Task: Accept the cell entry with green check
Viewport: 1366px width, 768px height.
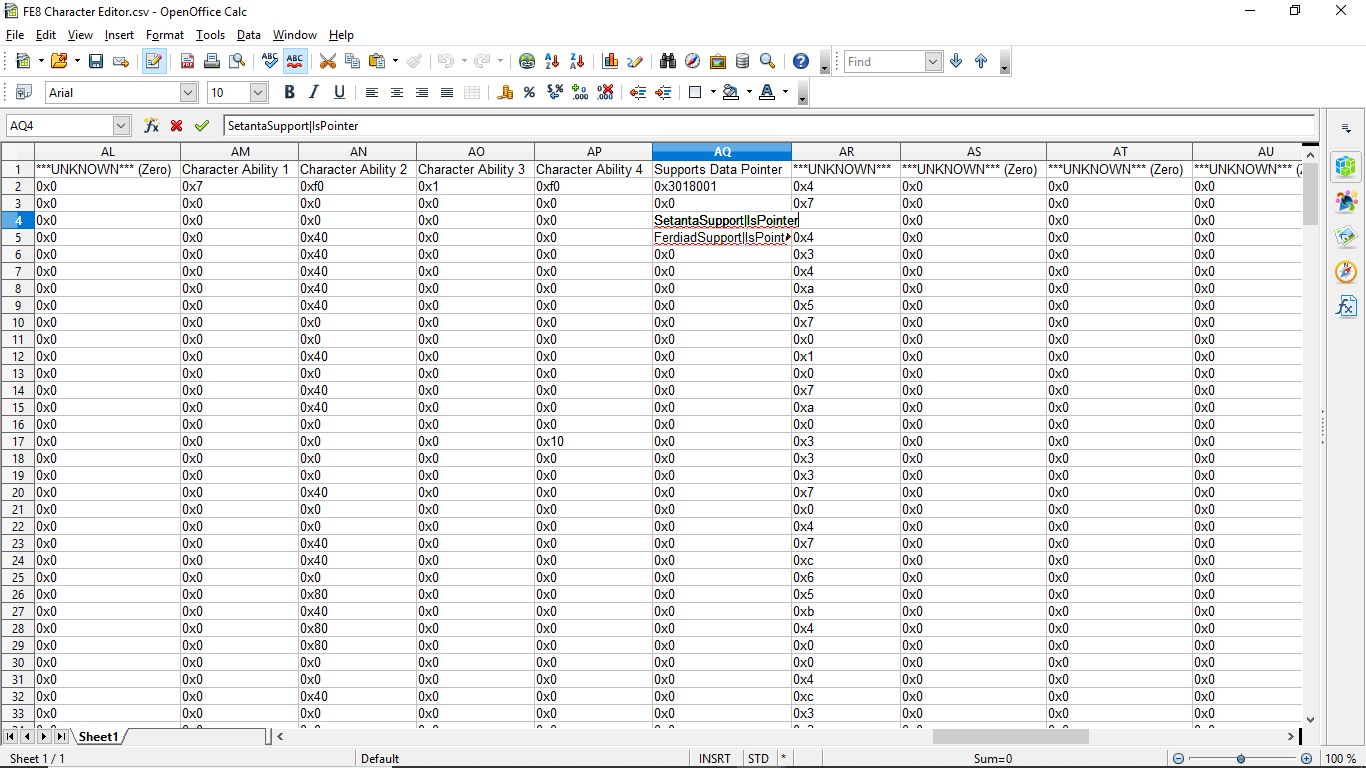Action: (x=202, y=126)
